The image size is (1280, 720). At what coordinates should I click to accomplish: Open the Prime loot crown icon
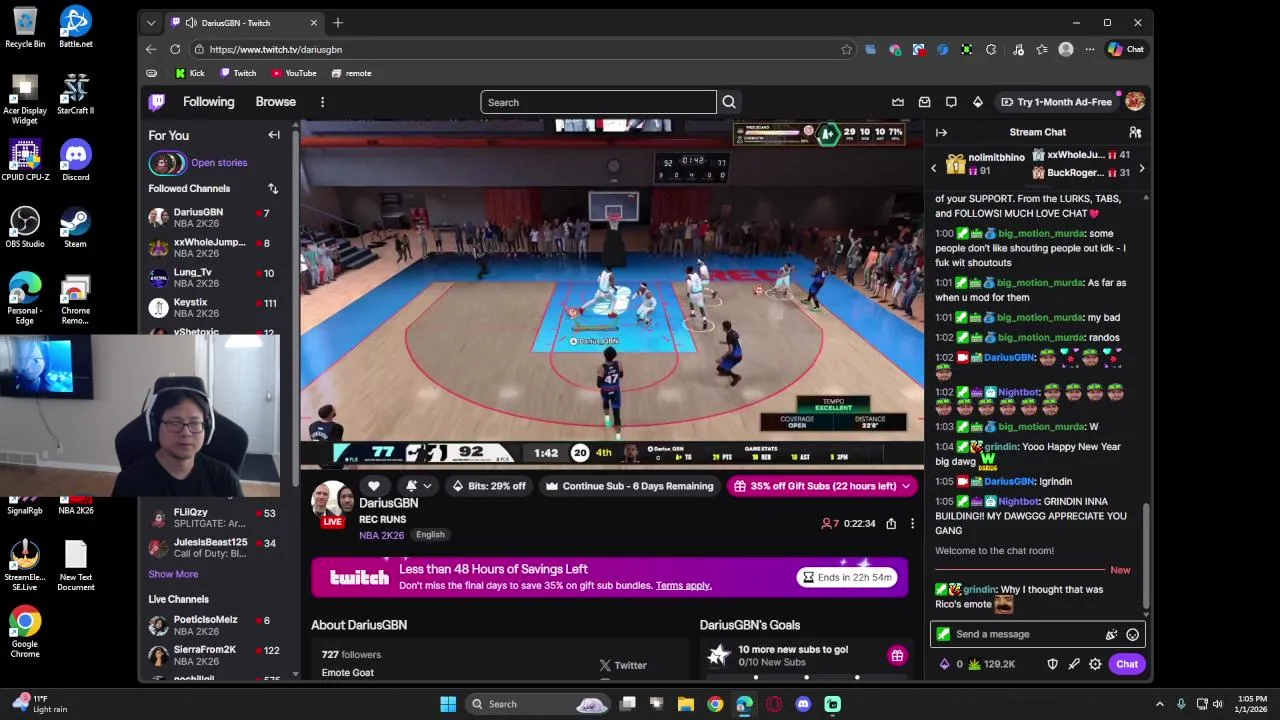(x=898, y=102)
